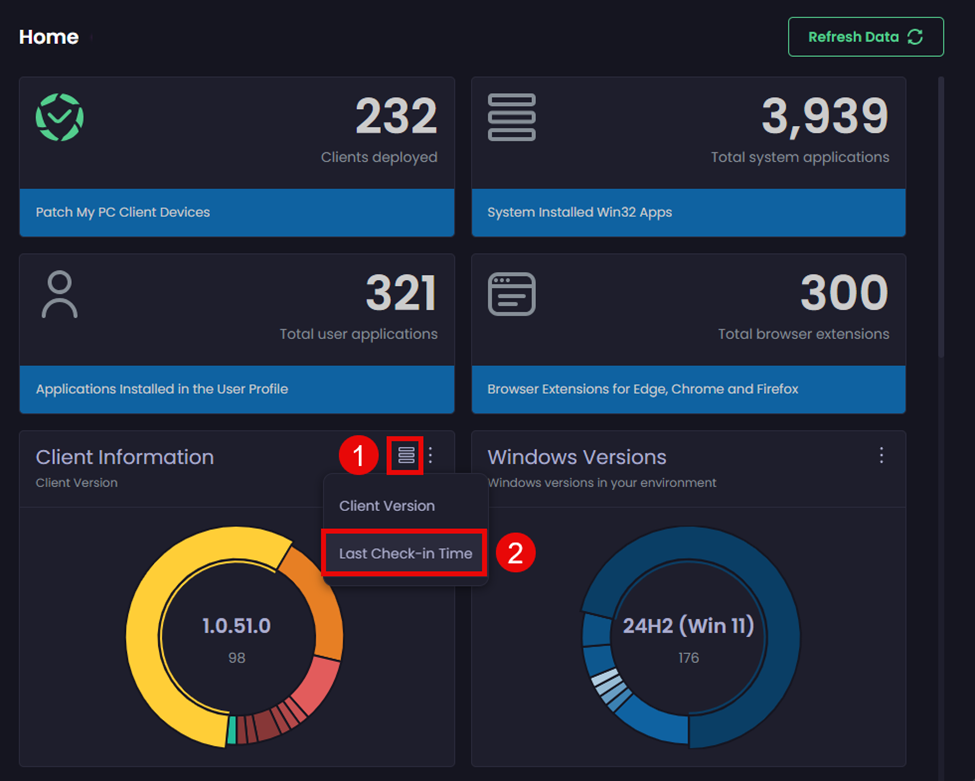Open the Client Information view selector icon

tap(406, 456)
